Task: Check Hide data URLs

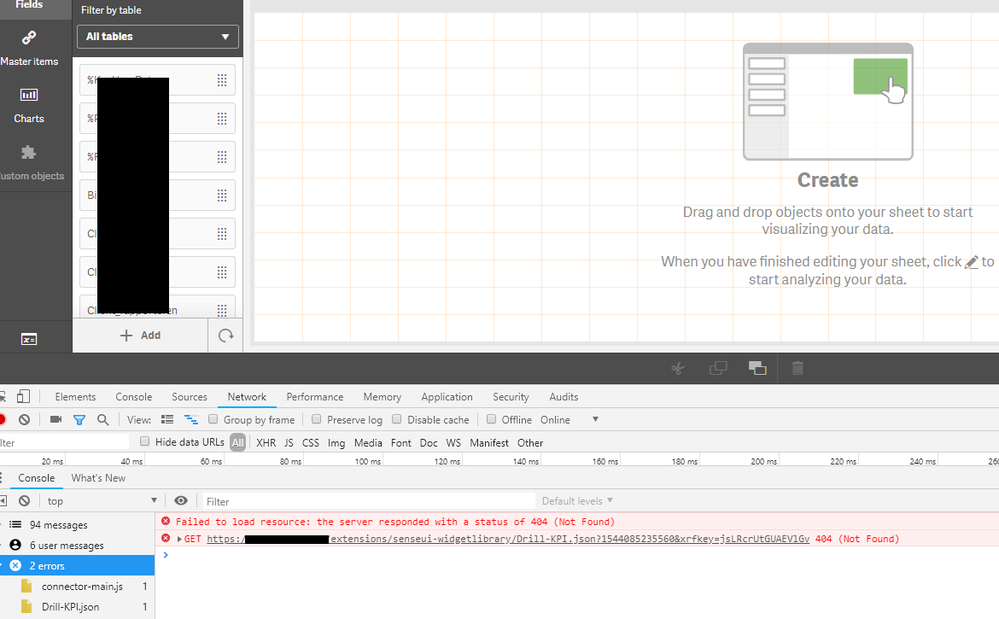Action: click(145, 441)
